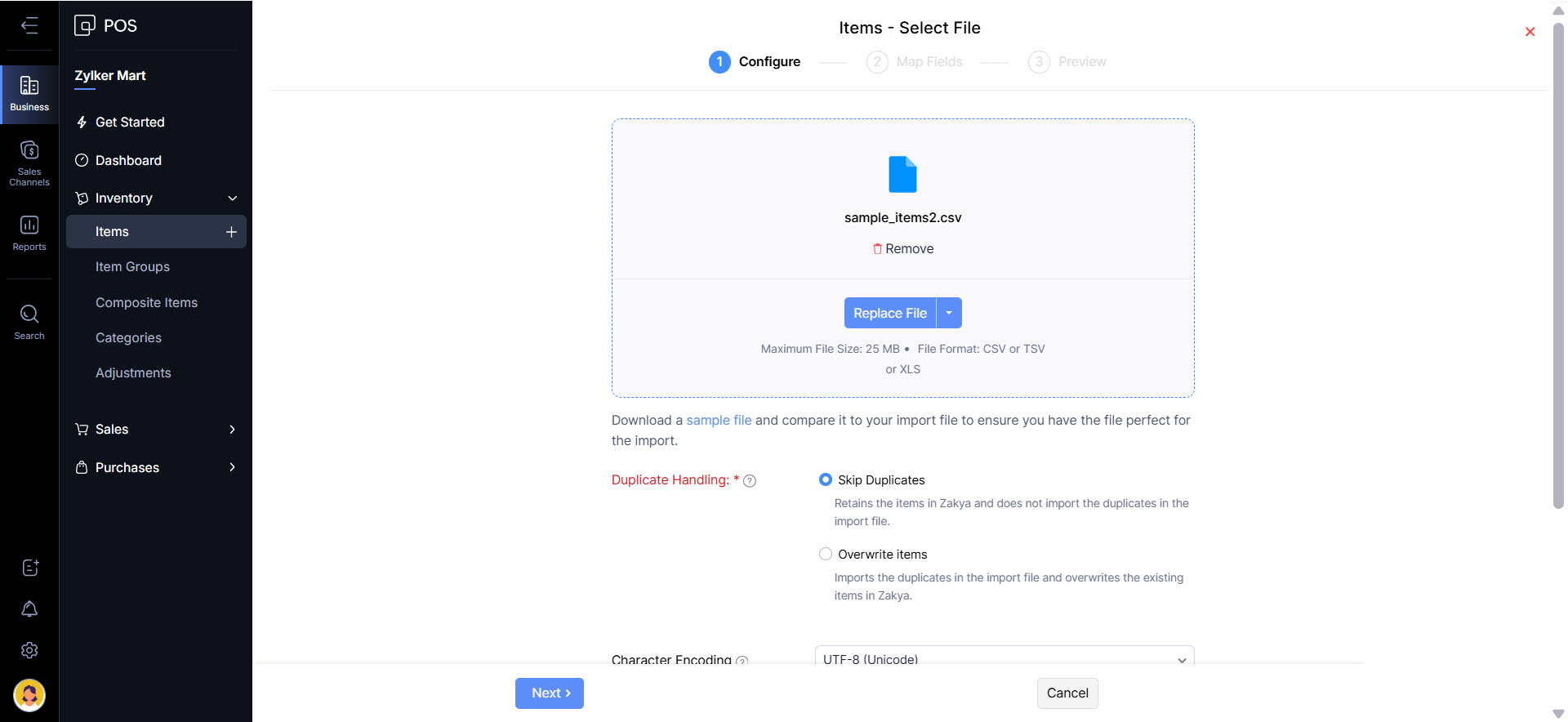
Task: Open the Replace File dropdown arrow
Action: [949, 313]
